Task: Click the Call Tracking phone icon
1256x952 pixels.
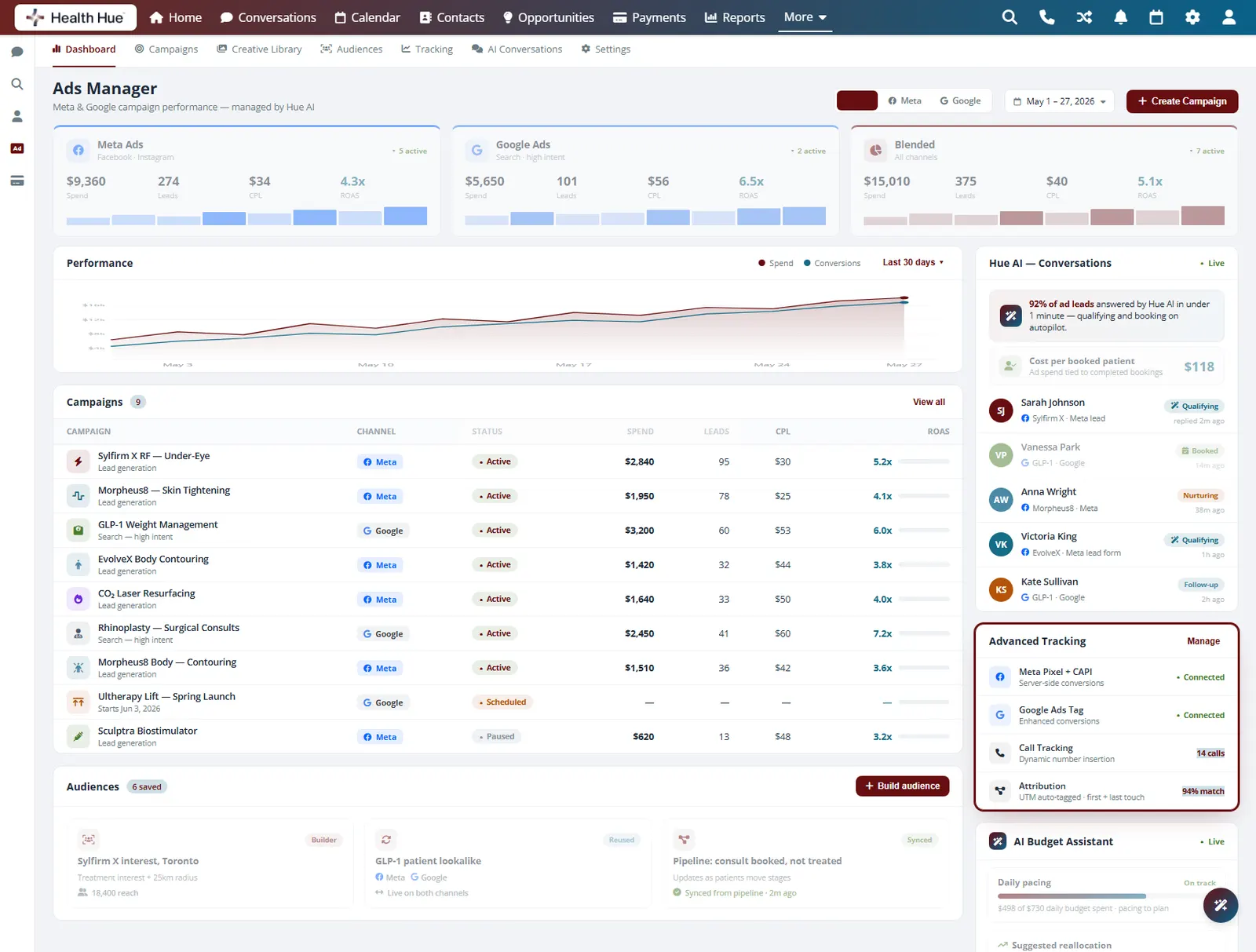Action: 1000,753
